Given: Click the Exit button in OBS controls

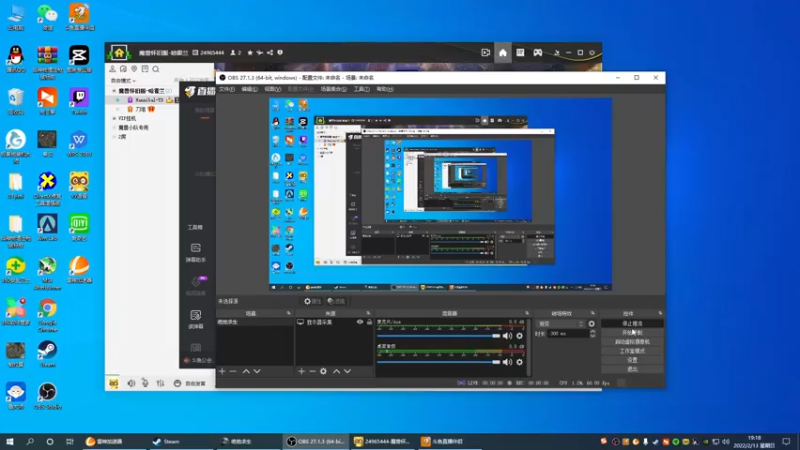Looking at the screenshot, I should (632, 369).
